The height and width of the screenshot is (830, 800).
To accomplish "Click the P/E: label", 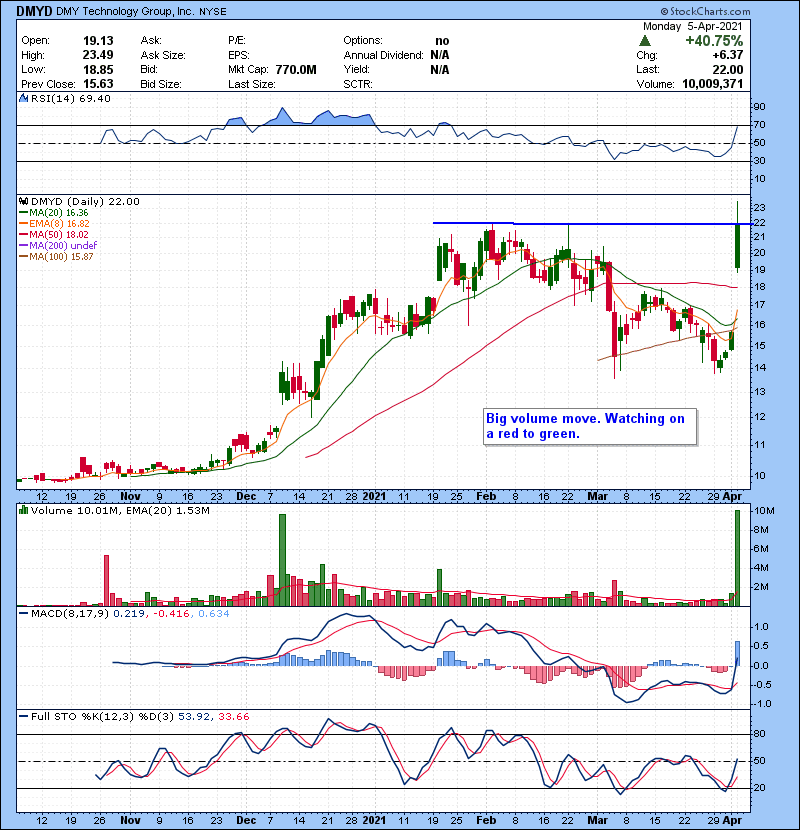I will [x=237, y=41].
